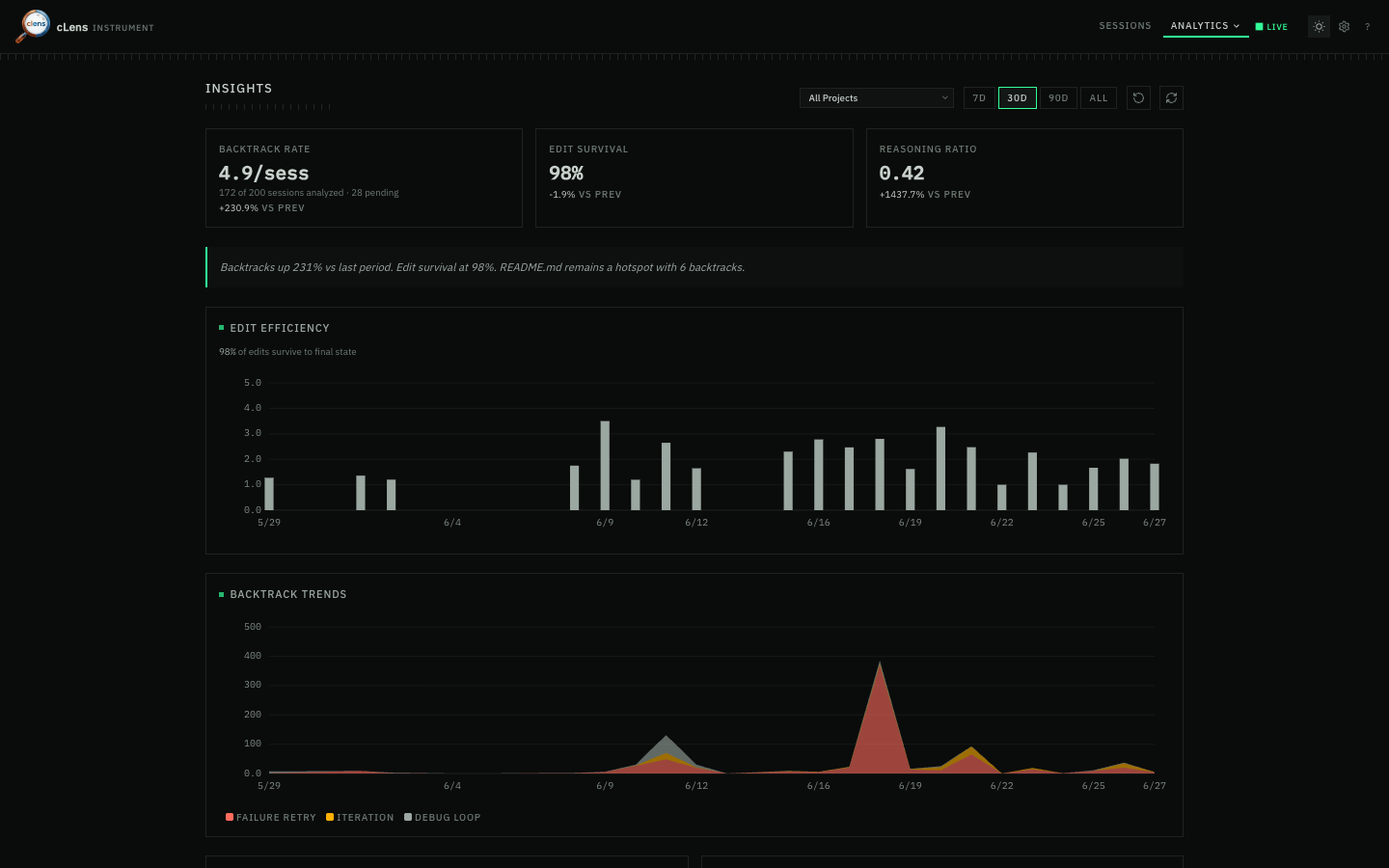1389x868 pixels.
Task: Click the REASONING RATIO 0.42 value
Action: [x=902, y=173]
